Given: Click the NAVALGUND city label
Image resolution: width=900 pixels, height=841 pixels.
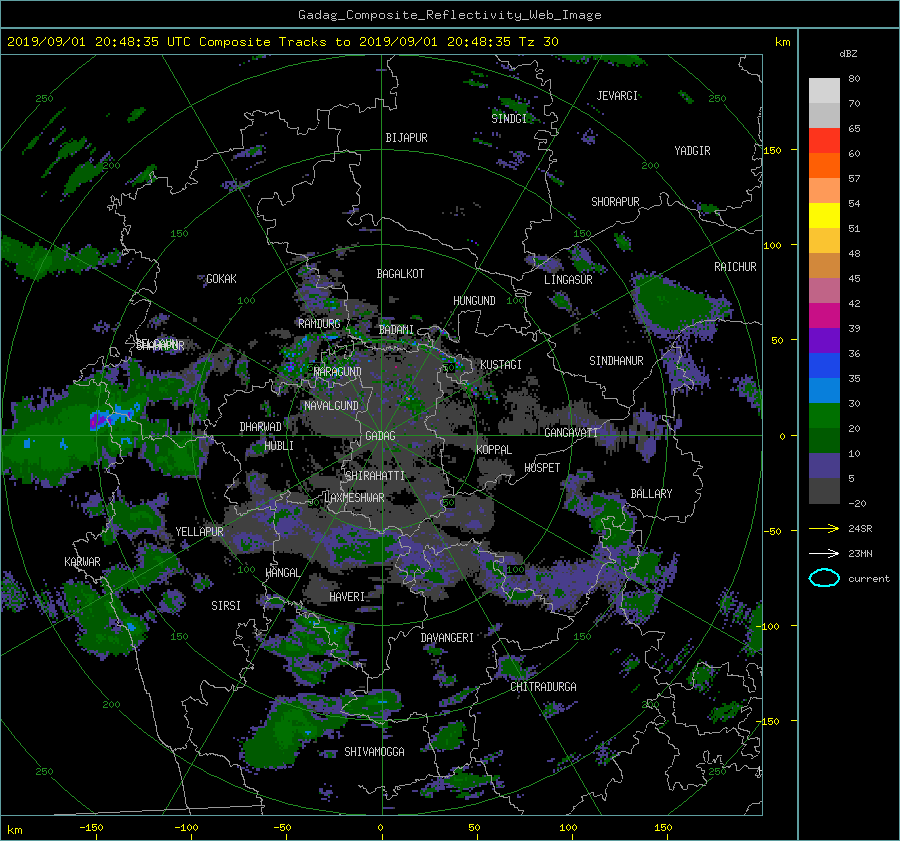Looking at the screenshot, I should [331, 406].
